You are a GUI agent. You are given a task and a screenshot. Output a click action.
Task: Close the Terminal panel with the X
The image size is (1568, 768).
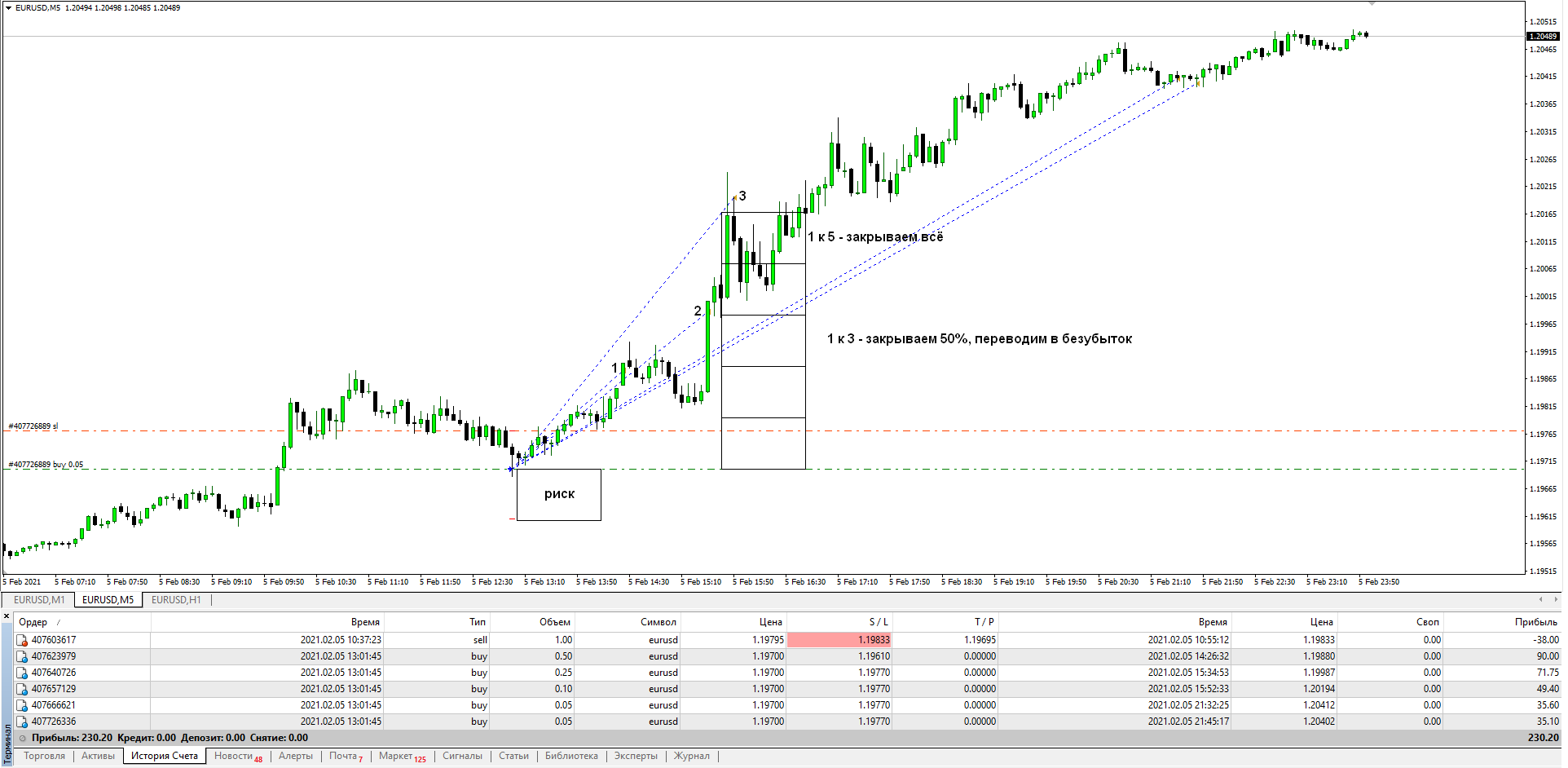7,616
